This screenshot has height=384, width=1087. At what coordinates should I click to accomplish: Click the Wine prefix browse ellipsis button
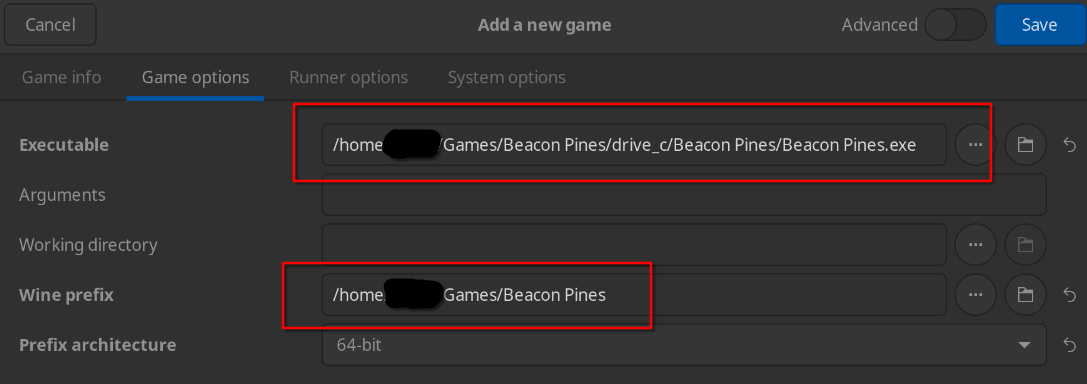(975, 295)
